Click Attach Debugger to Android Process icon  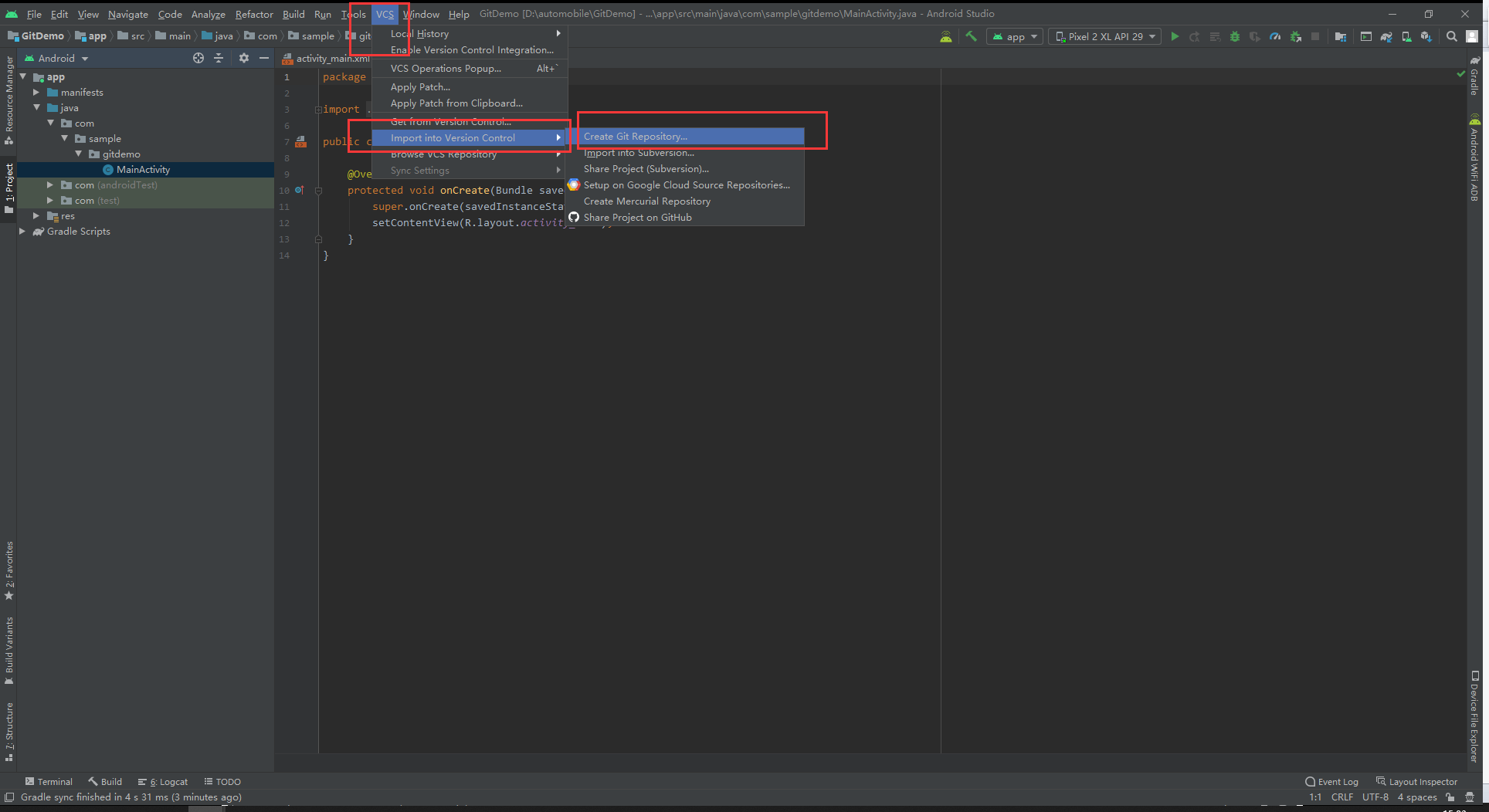(1295, 36)
